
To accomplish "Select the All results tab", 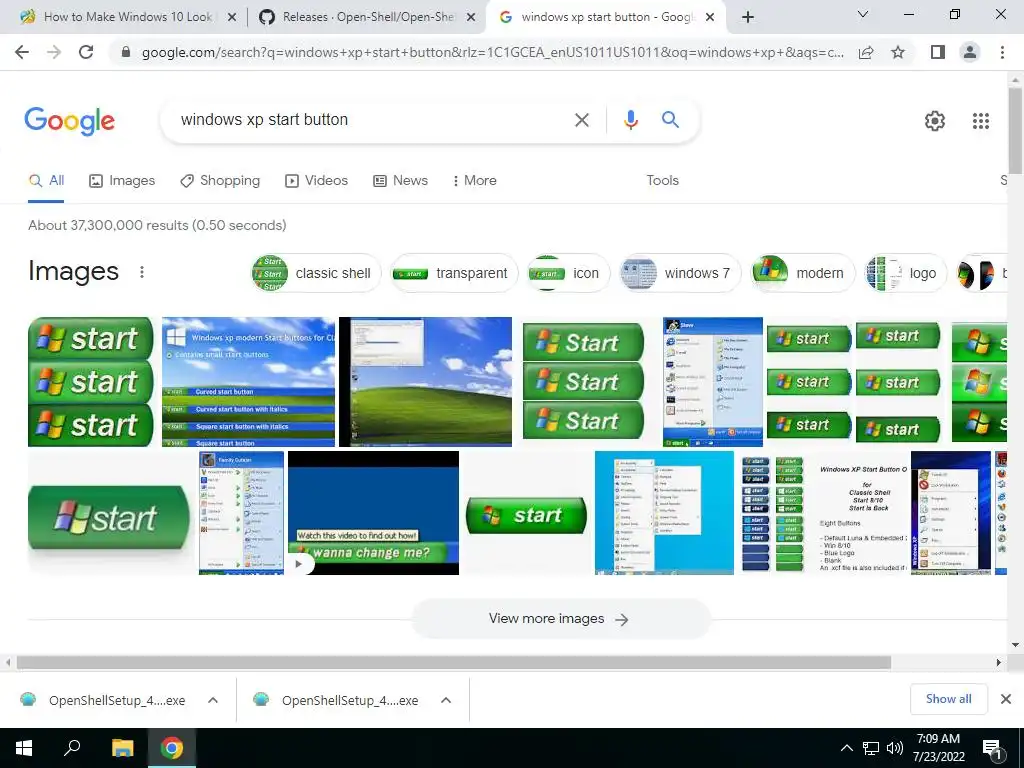I will 46,180.
